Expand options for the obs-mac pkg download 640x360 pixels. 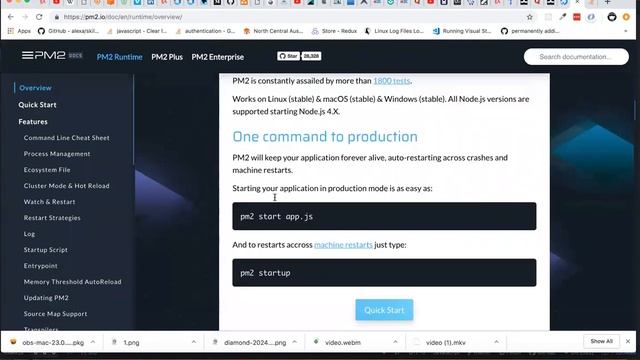point(93,342)
